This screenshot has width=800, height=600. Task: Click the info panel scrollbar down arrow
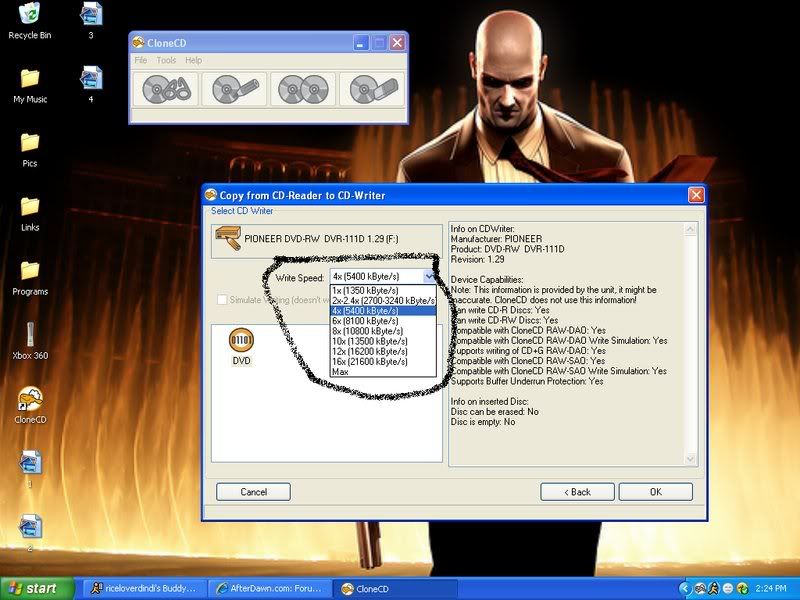pyautogui.click(x=690, y=458)
